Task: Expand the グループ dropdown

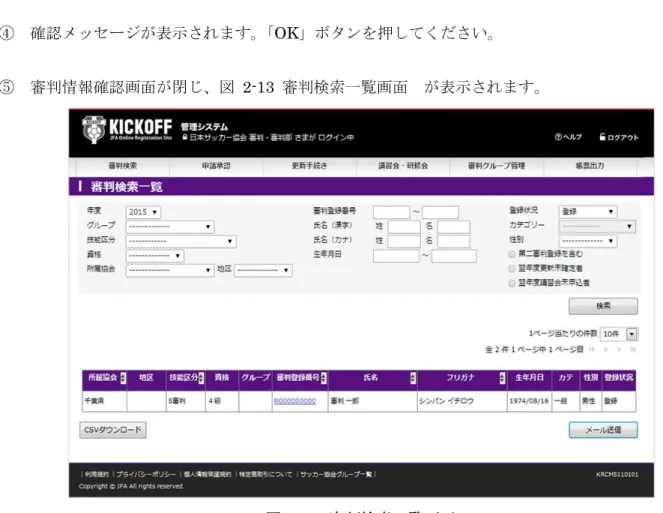Action: [170, 227]
